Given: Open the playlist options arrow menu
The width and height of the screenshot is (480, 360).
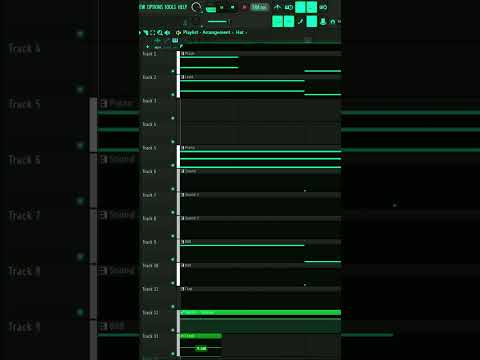Looking at the screenshot, I should pyautogui.click(x=140, y=33).
